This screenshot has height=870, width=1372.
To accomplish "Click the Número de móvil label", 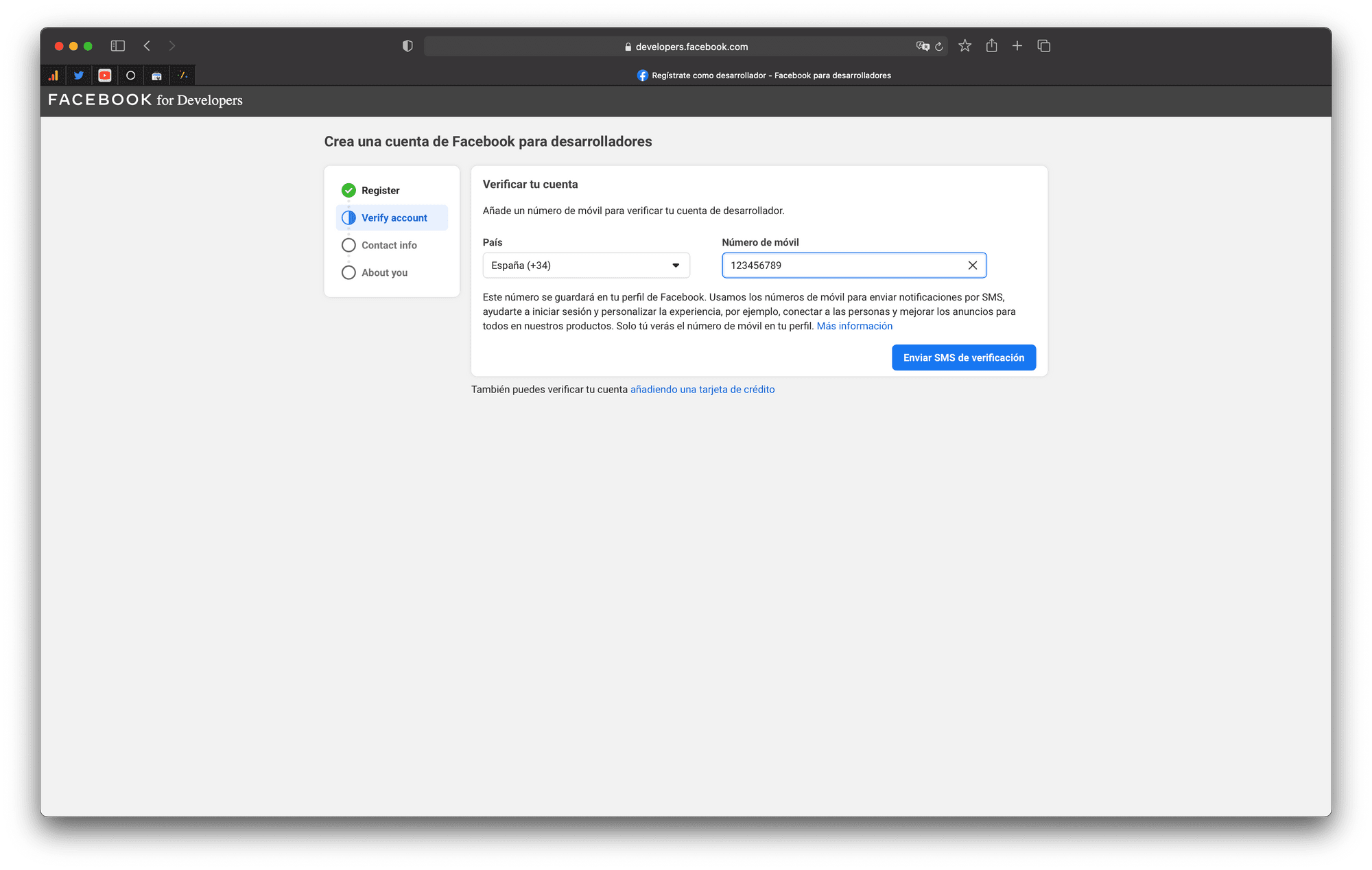I will pos(760,242).
